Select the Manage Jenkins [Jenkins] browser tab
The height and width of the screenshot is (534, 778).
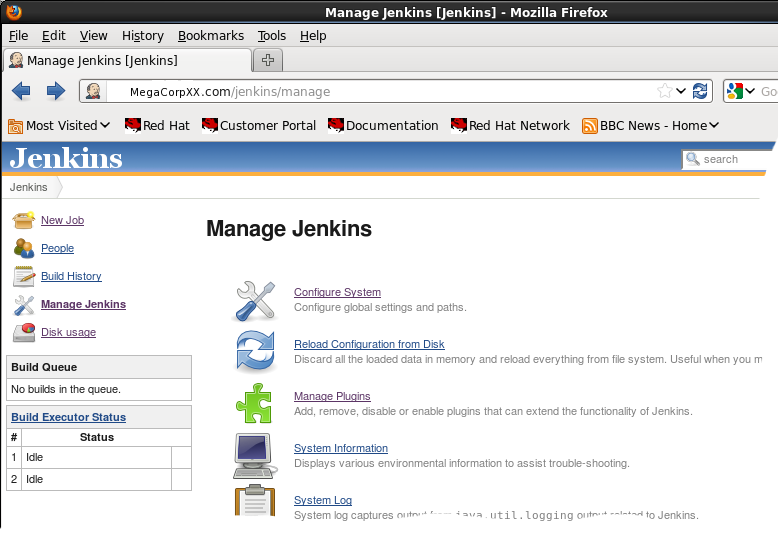128,61
